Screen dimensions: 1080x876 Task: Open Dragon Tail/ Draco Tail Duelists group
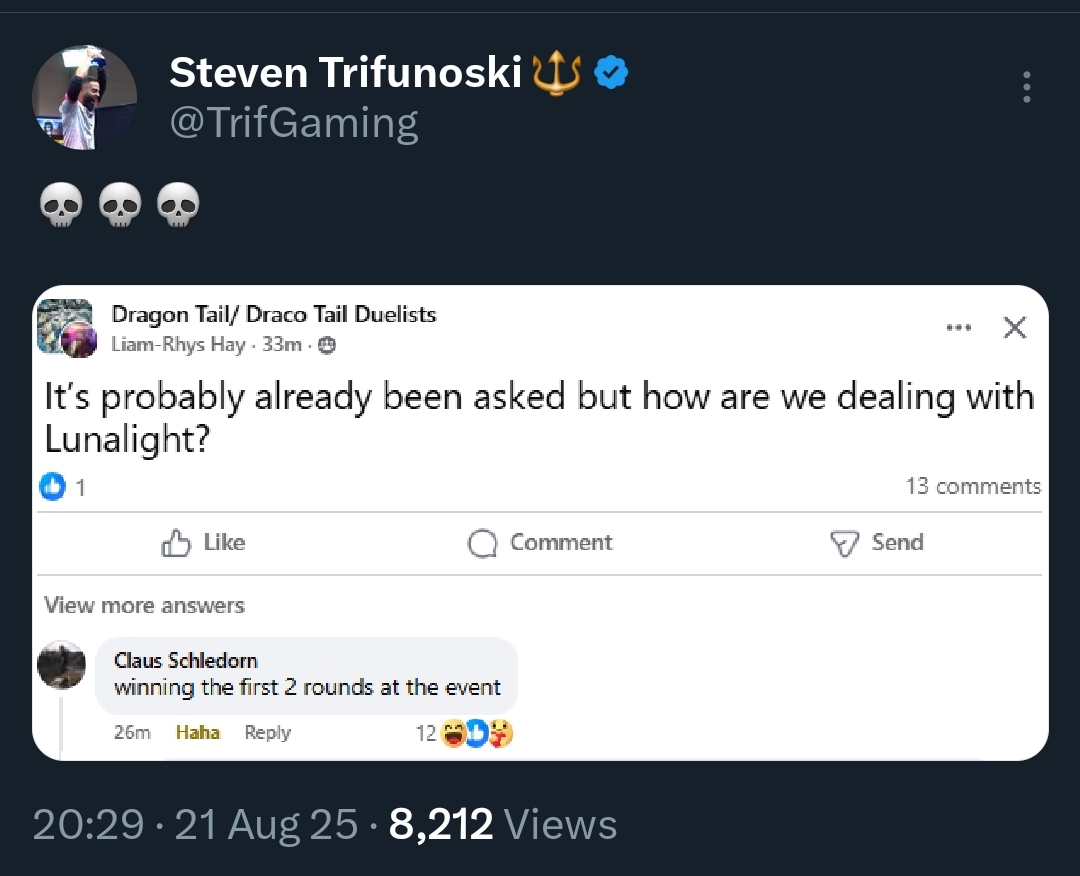(x=274, y=314)
